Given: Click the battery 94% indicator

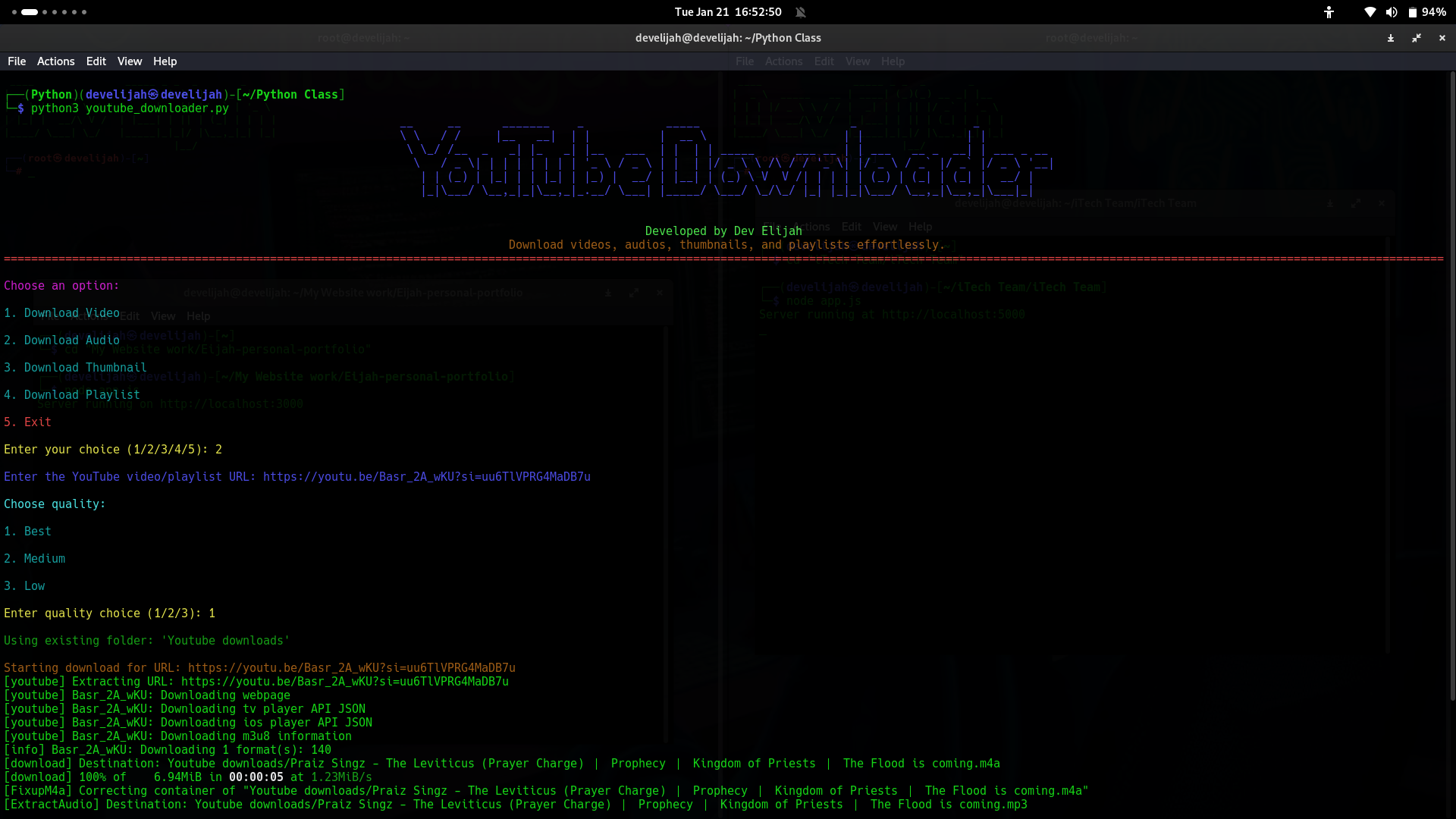Looking at the screenshot, I should [x=1427, y=12].
